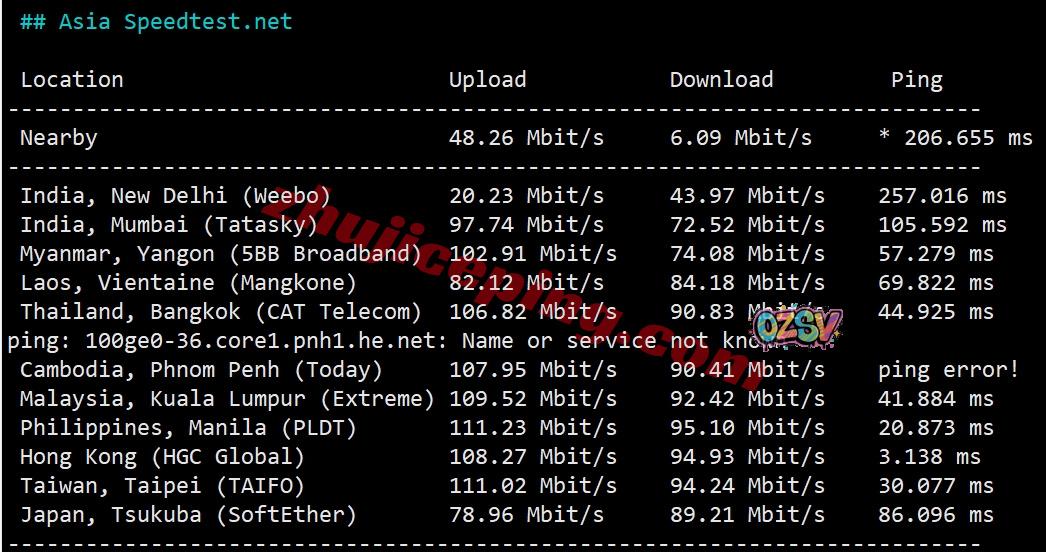1046x552 pixels.
Task: Select Laos, Vientaine (Mangkone) line
Action: pyautogui.click(x=188, y=283)
